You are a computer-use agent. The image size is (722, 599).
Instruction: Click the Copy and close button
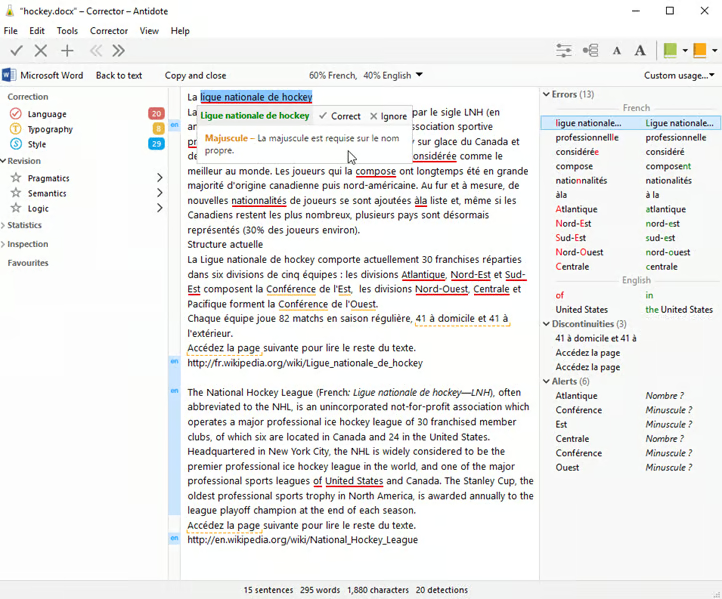tap(195, 75)
